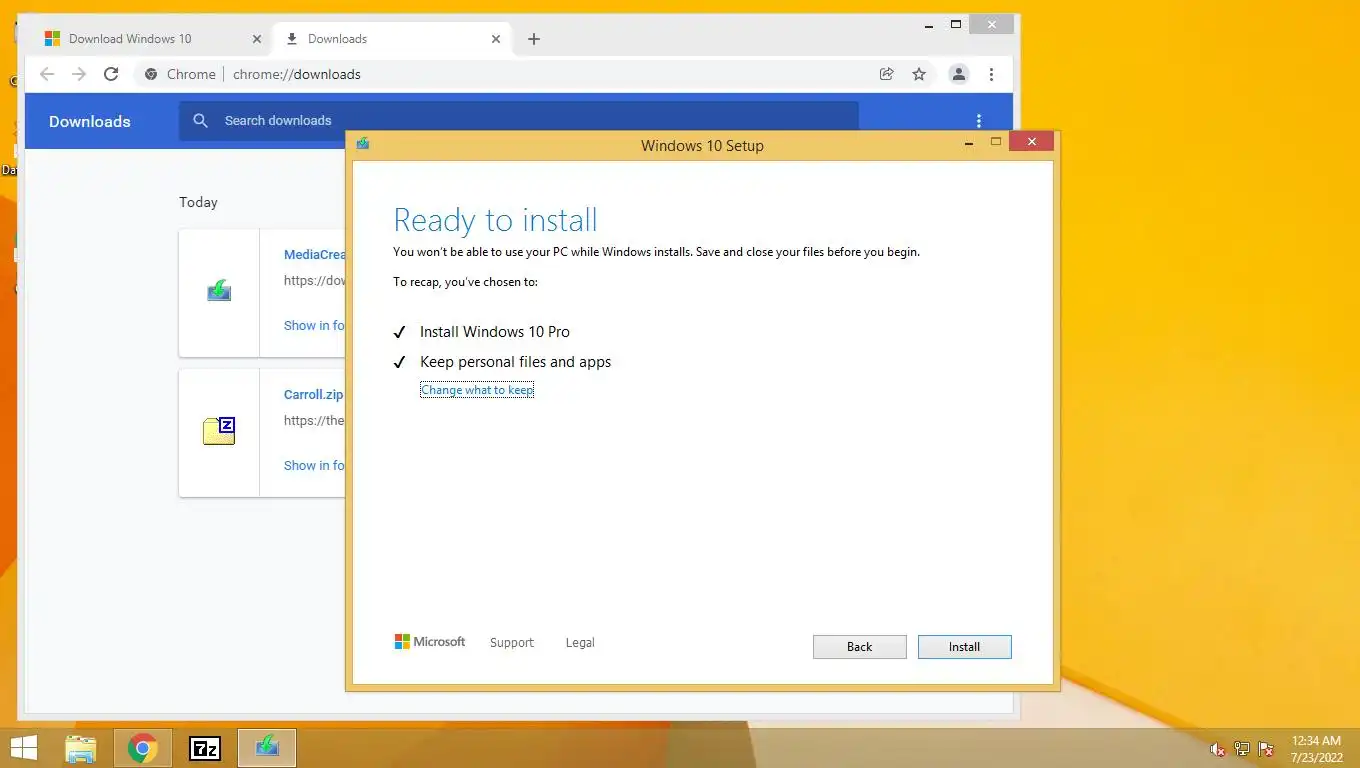Open 7-Zip from the taskbar
The image size is (1360, 768).
[x=205, y=748]
